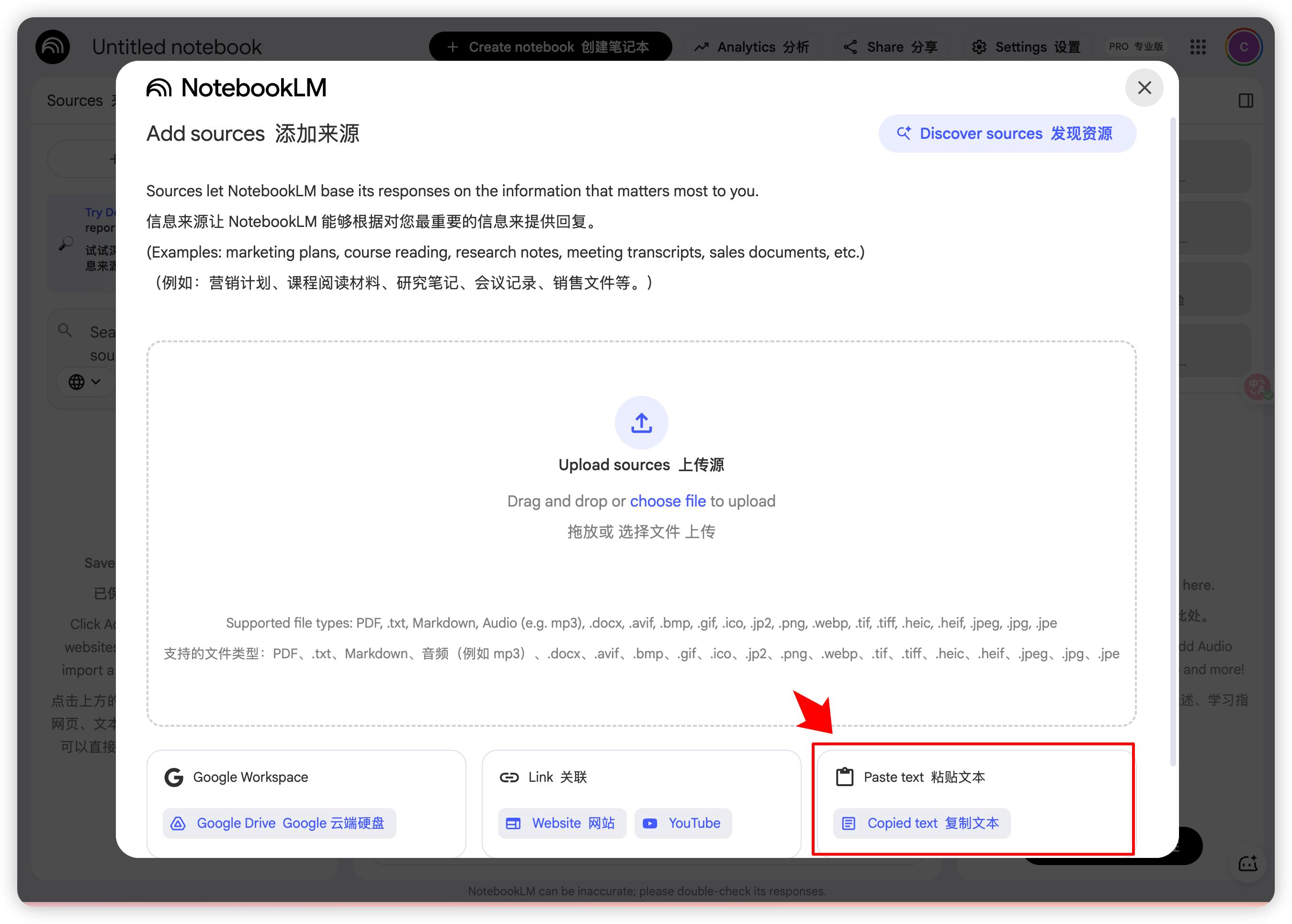The image size is (1292, 924).
Task: Open the Analytics menu item
Action: point(752,46)
